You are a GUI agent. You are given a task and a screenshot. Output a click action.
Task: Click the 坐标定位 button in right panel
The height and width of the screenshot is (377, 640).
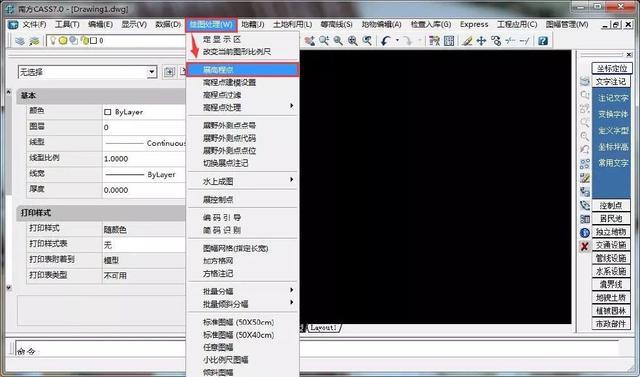(x=611, y=68)
